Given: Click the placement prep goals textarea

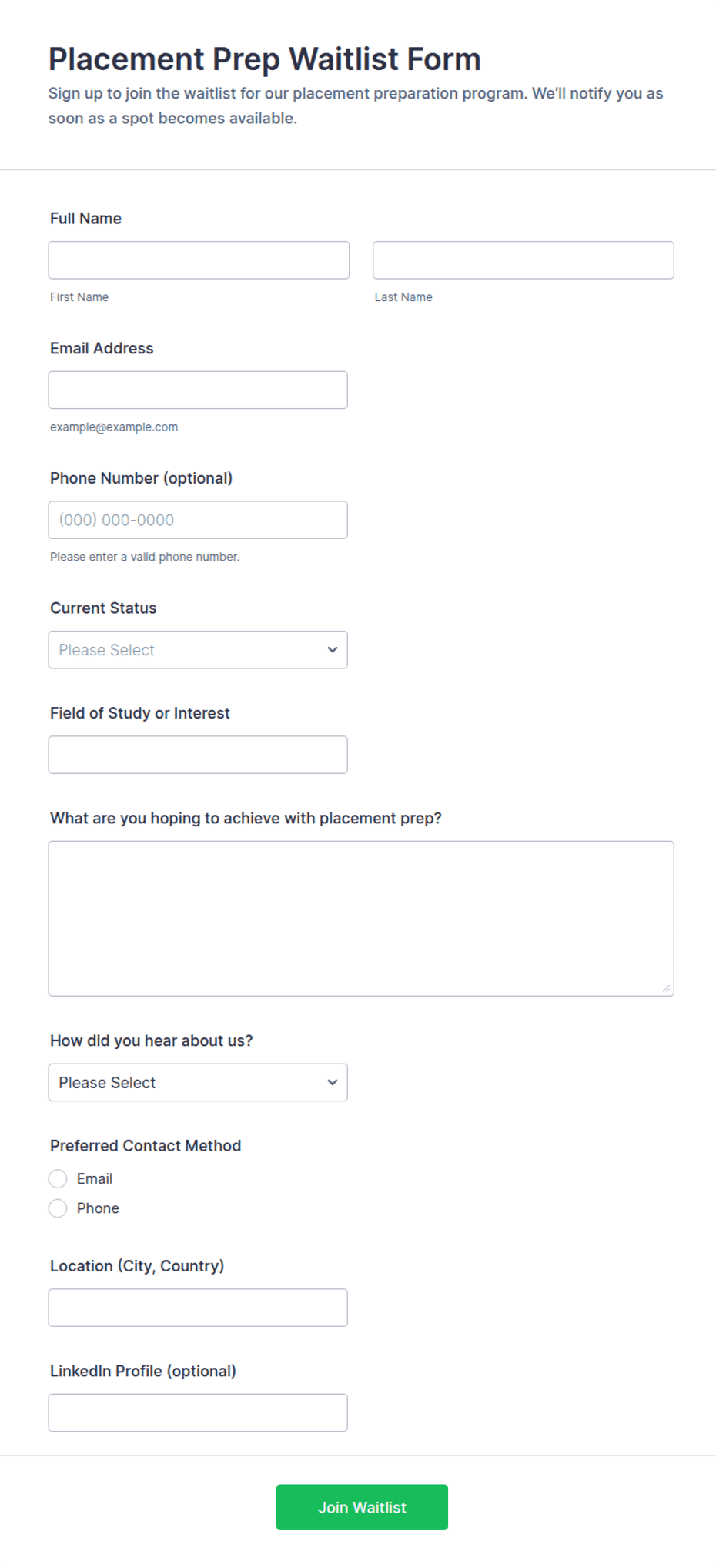Looking at the screenshot, I should coord(361,919).
